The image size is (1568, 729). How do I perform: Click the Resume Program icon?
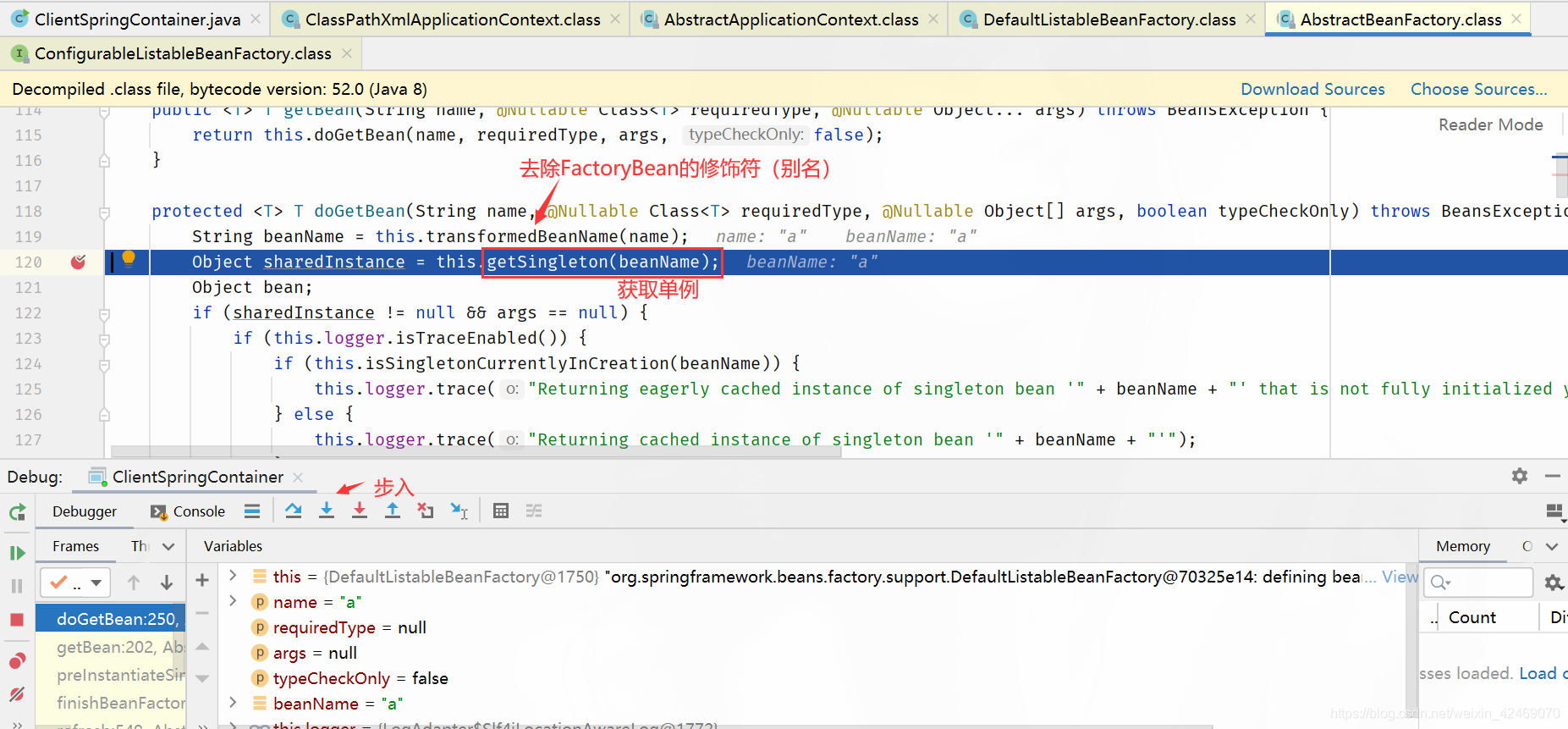(17, 553)
